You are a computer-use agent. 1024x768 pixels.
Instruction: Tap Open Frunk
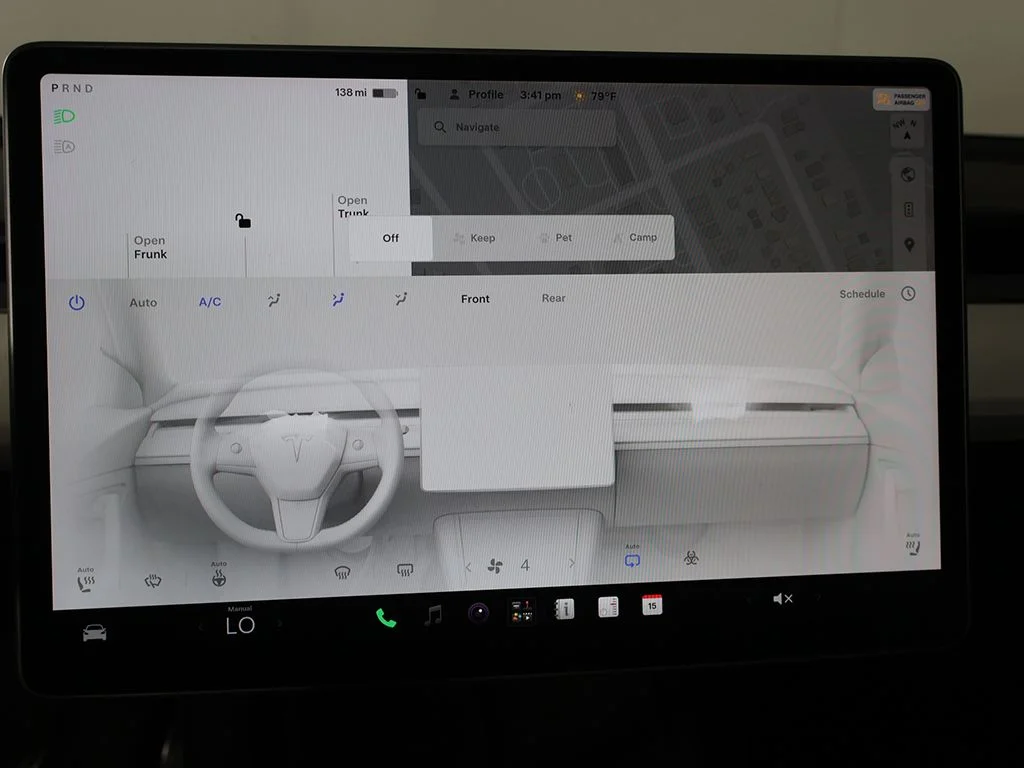click(x=150, y=248)
